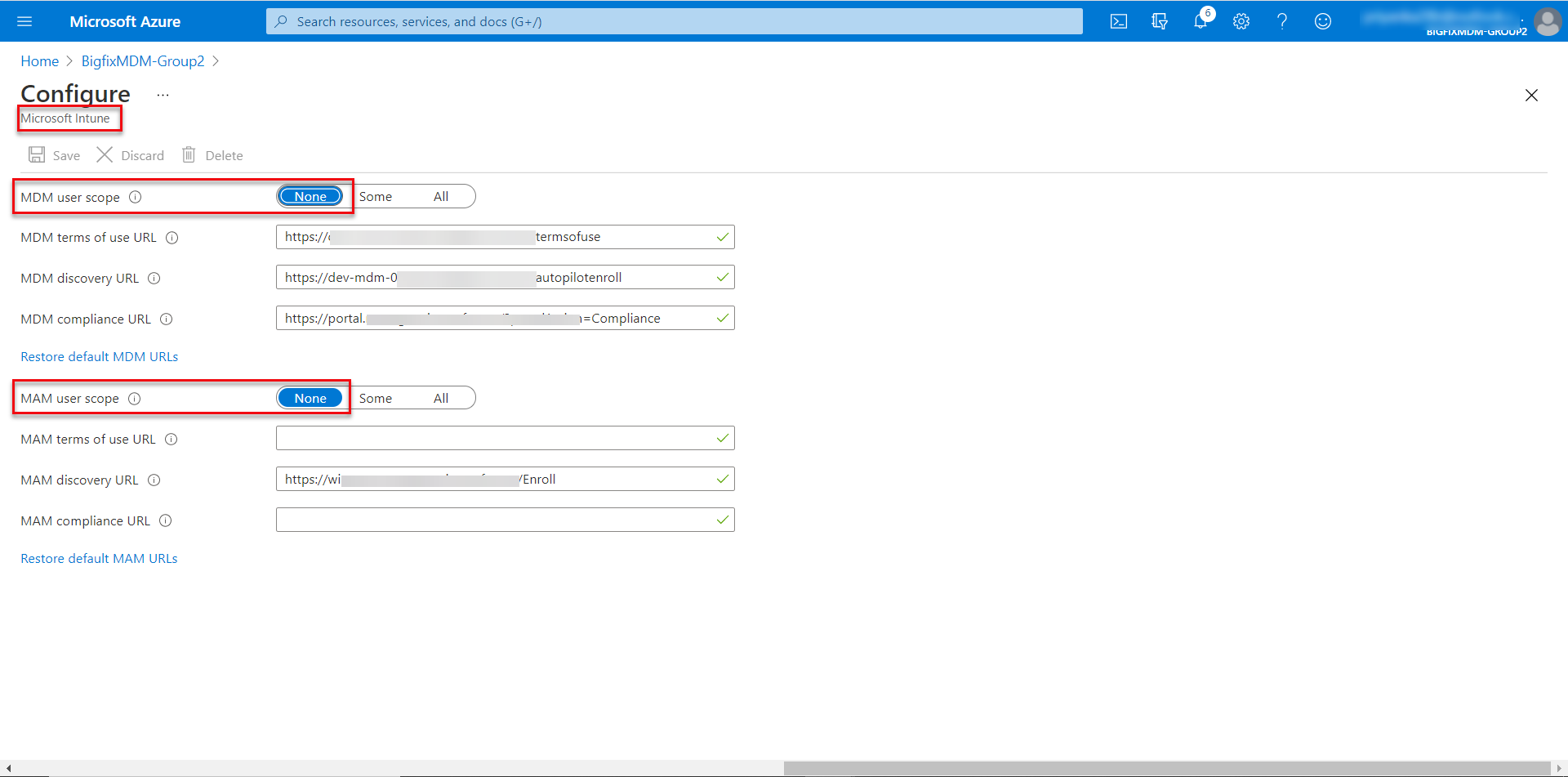Click the Save toolbar button
This screenshot has height=777, width=1568.
(55, 155)
